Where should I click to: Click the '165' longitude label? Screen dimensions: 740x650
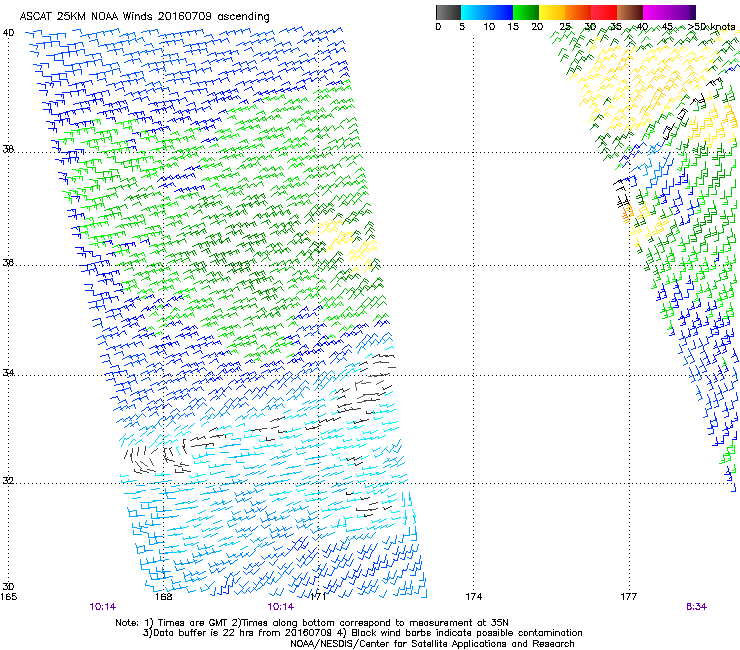point(8,597)
